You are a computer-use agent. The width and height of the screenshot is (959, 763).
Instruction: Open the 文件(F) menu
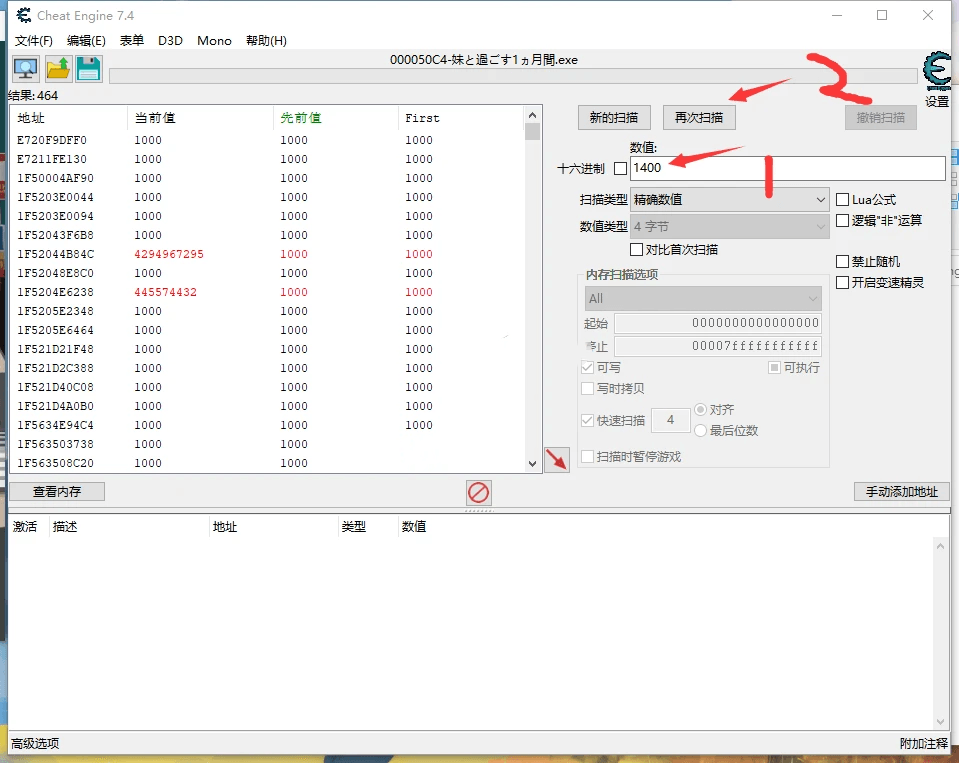pos(33,41)
